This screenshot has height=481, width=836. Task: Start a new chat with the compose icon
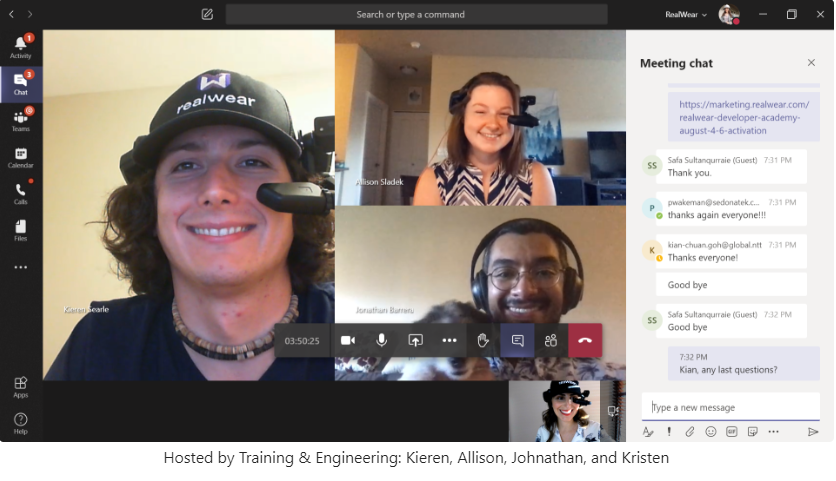click(207, 15)
